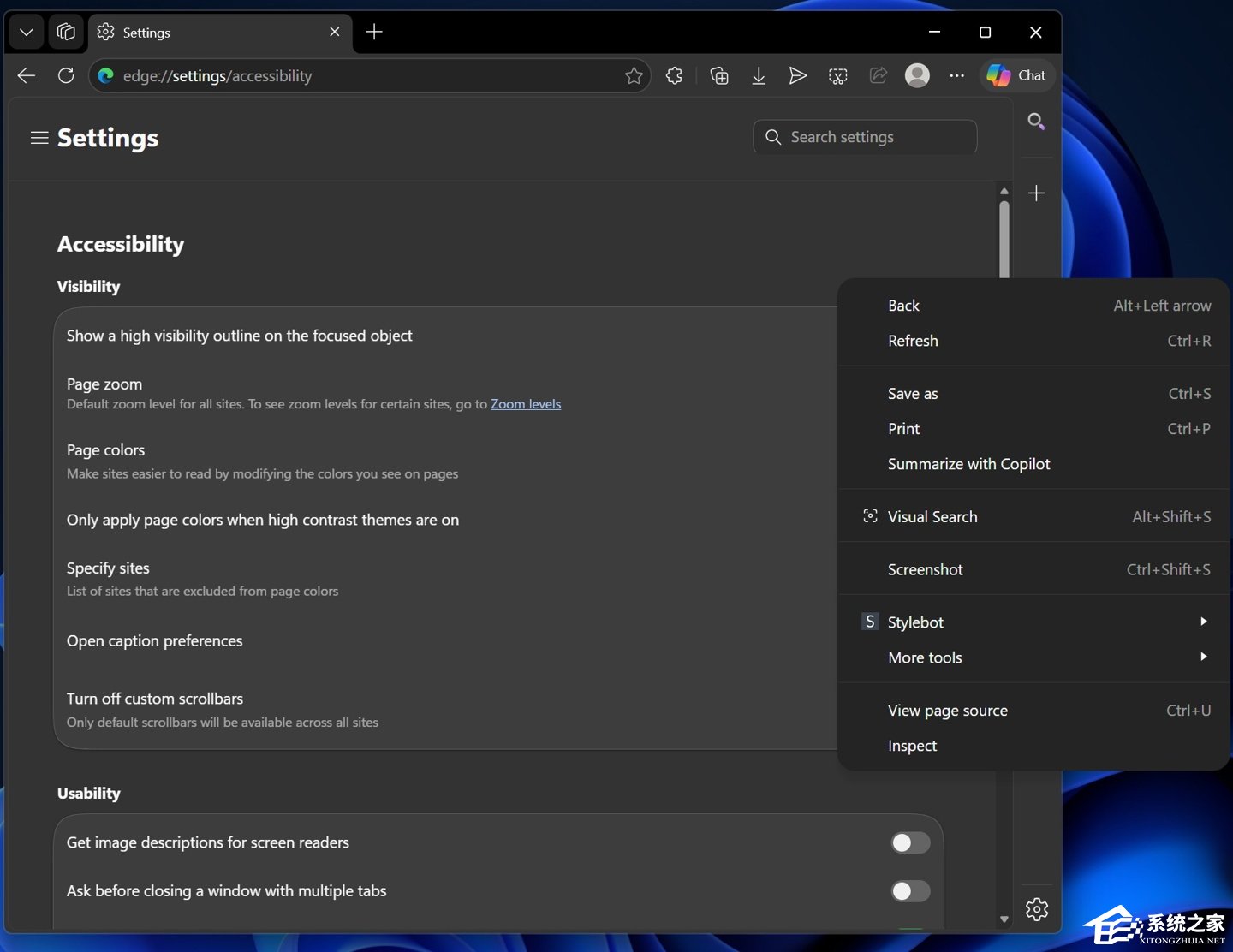Maximize the Edge window
The width and height of the screenshot is (1233, 952).
[x=986, y=33]
